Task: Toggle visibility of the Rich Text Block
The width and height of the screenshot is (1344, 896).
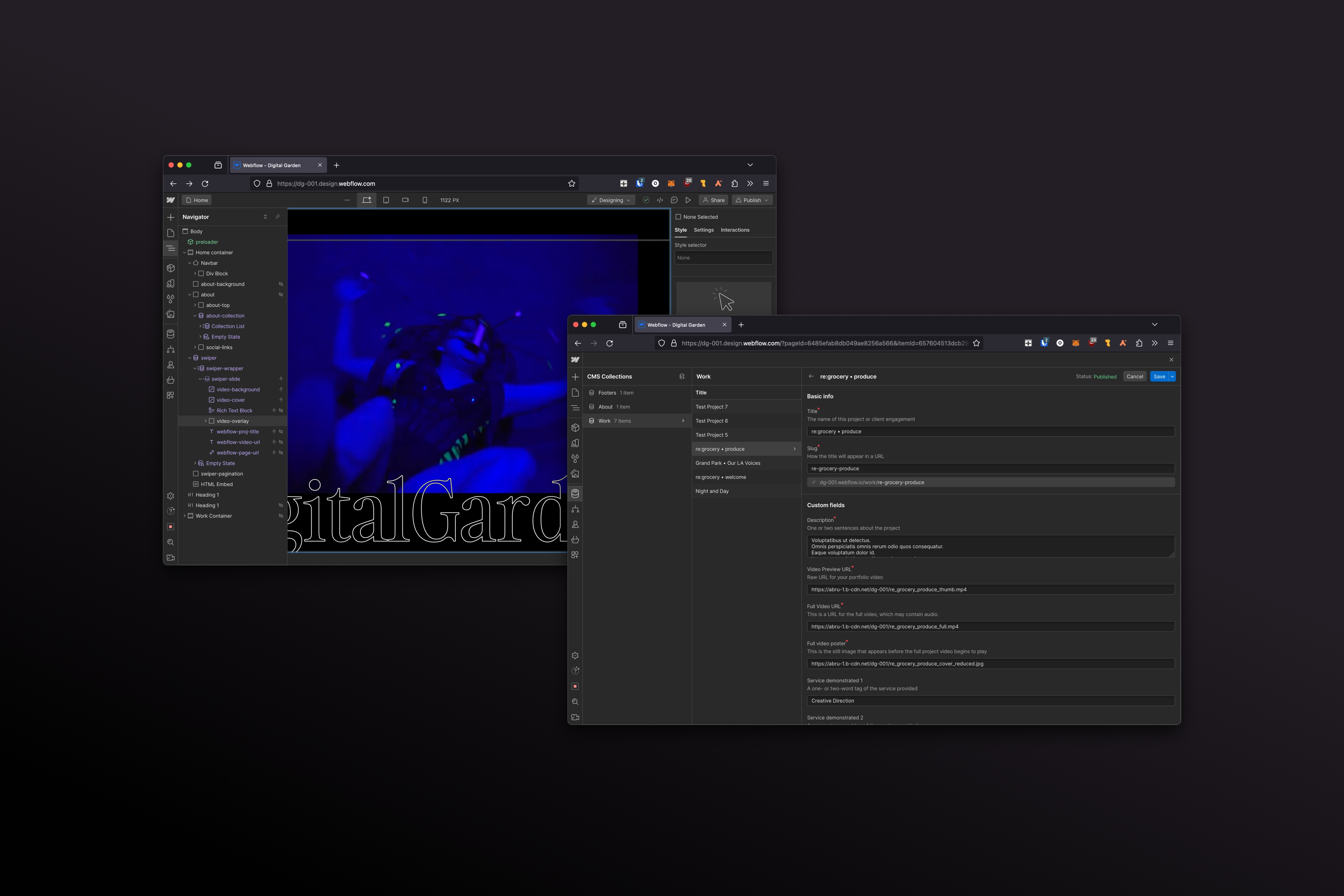Action: (281, 411)
